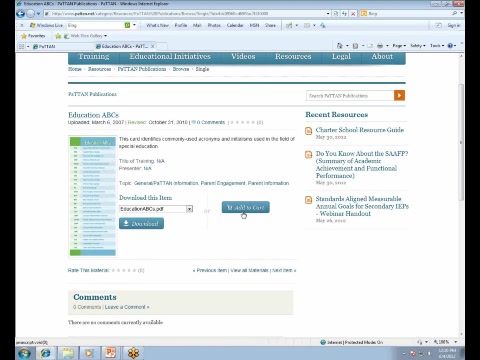The height and width of the screenshot is (360, 480).
Task: Open the Legal navigation menu
Action: [x=341, y=57]
